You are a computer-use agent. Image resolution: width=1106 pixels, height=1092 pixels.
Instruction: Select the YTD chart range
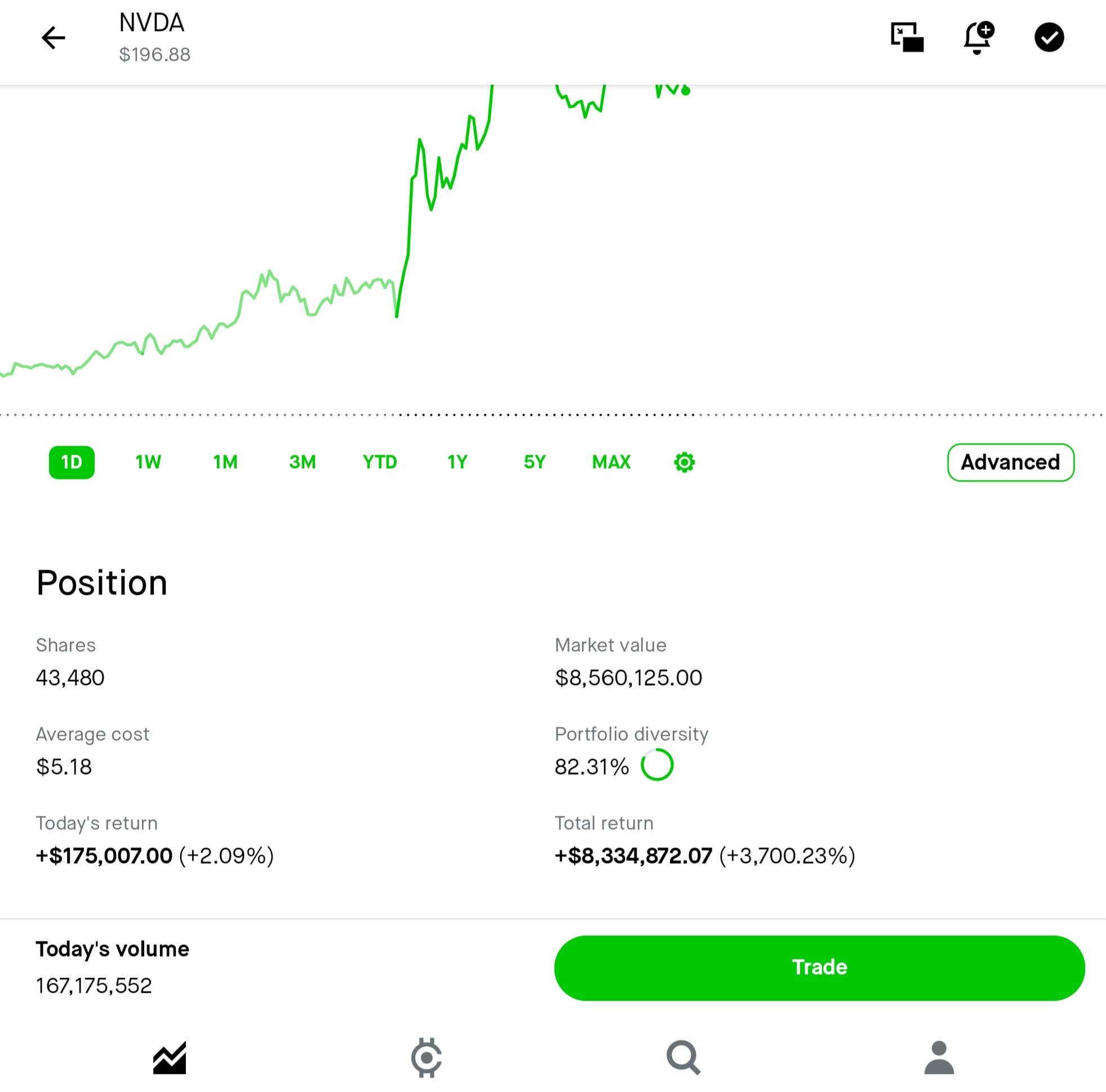tap(380, 462)
